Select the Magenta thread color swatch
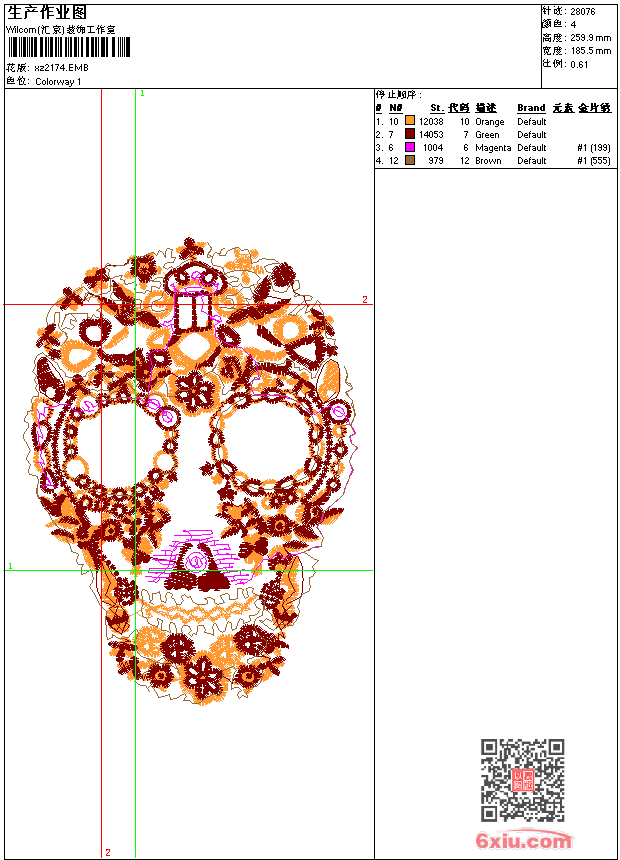 (410, 148)
